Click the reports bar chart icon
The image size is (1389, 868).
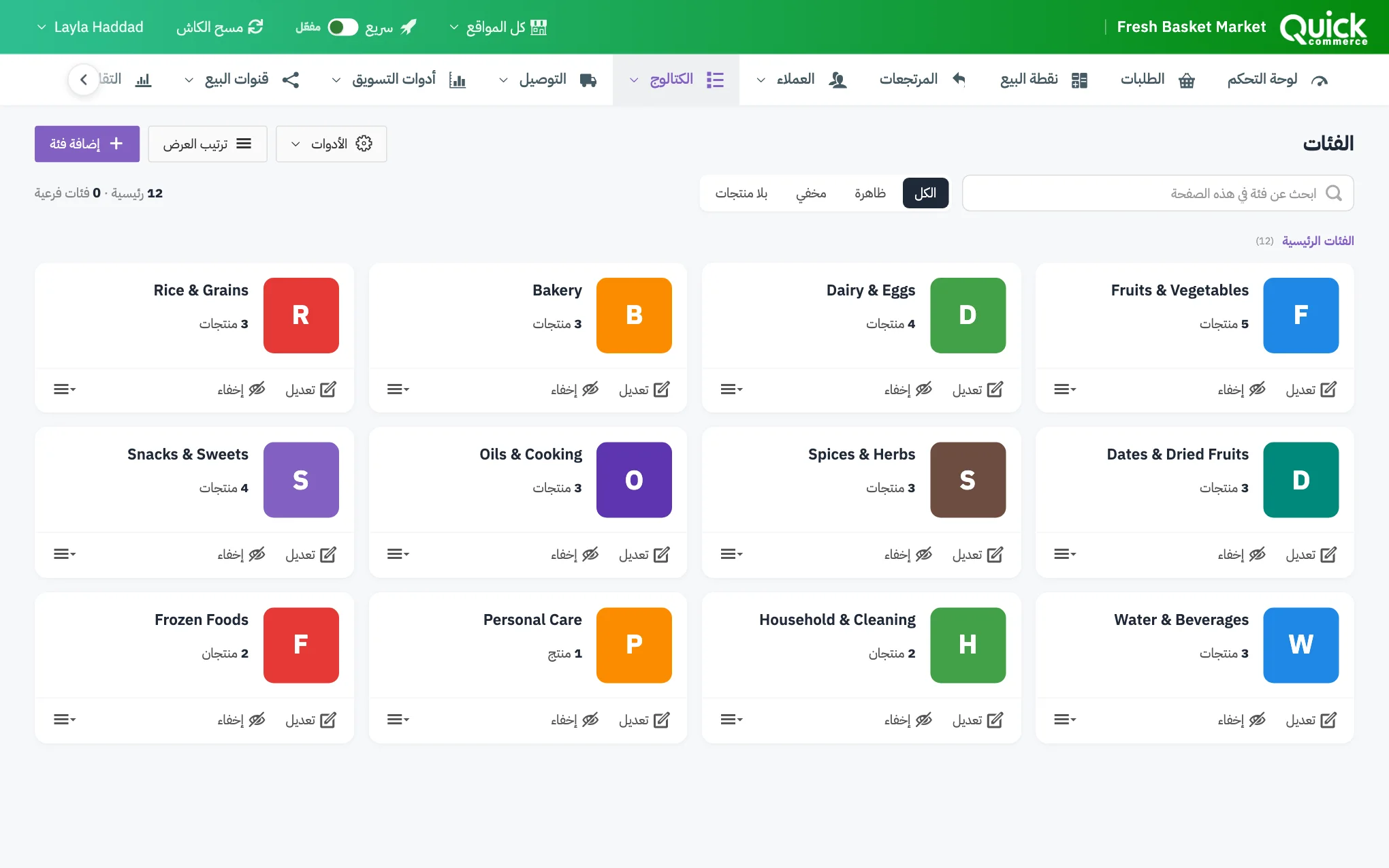pyautogui.click(x=143, y=80)
